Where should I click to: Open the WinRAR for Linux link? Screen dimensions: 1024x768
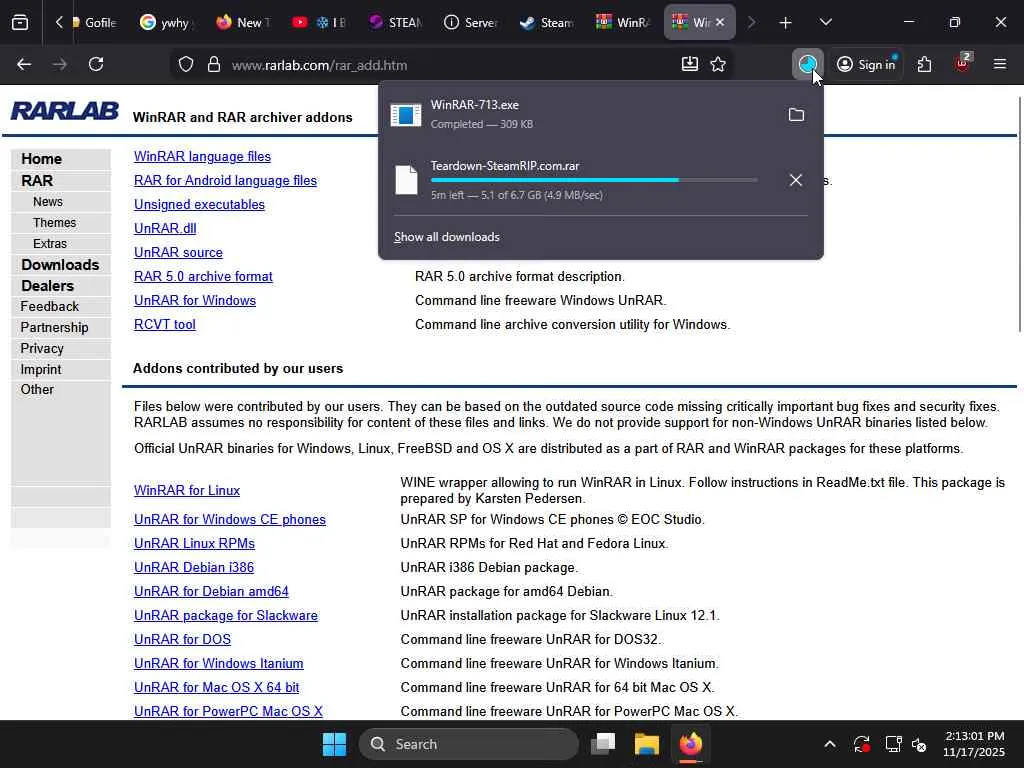click(x=187, y=490)
